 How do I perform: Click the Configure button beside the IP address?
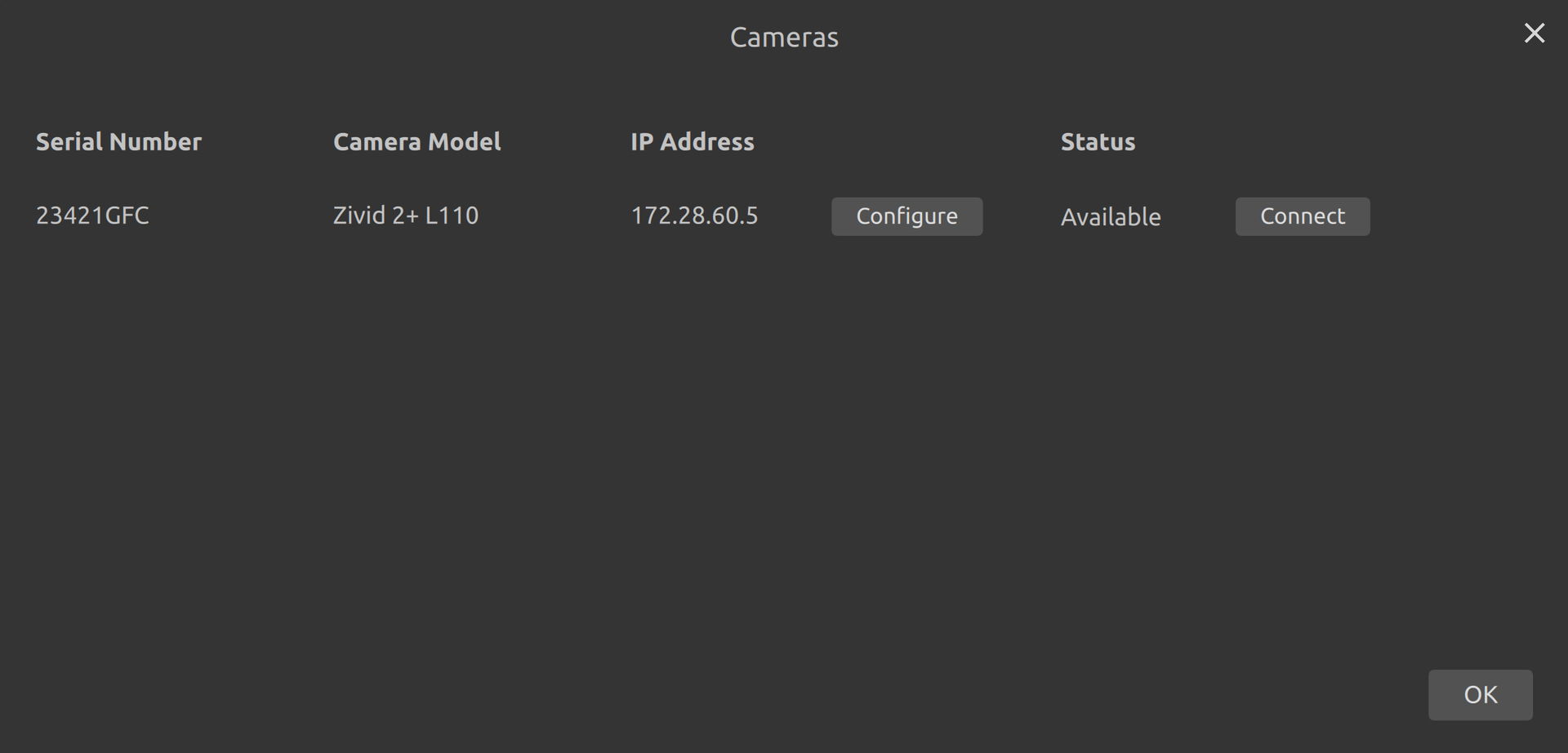pyautogui.click(x=906, y=216)
